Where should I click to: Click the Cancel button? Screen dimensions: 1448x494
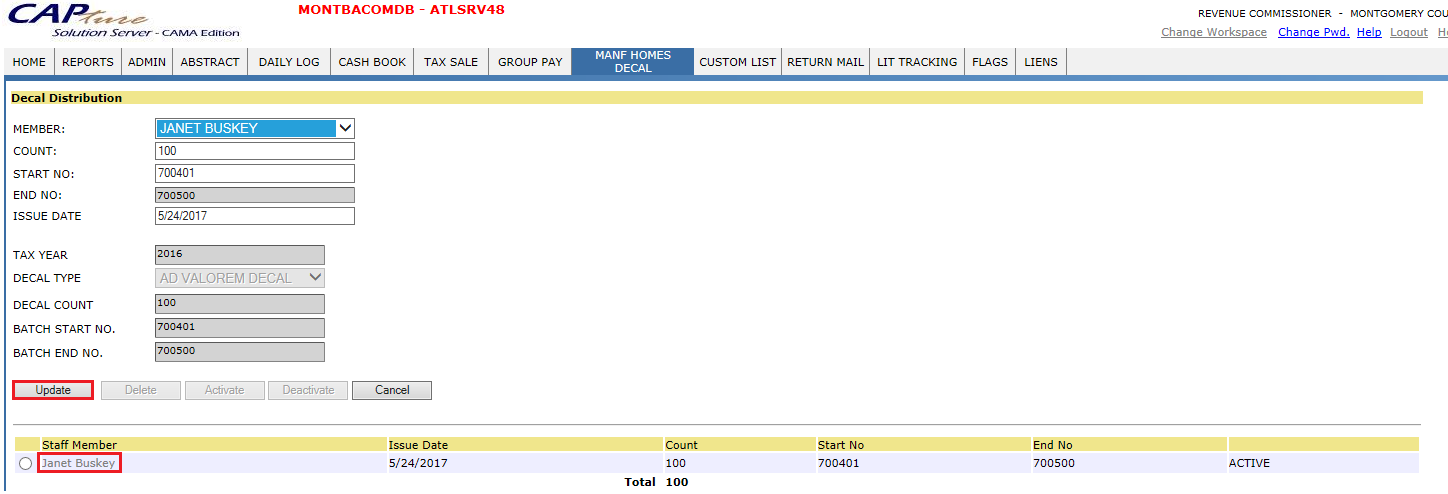tap(392, 390)
